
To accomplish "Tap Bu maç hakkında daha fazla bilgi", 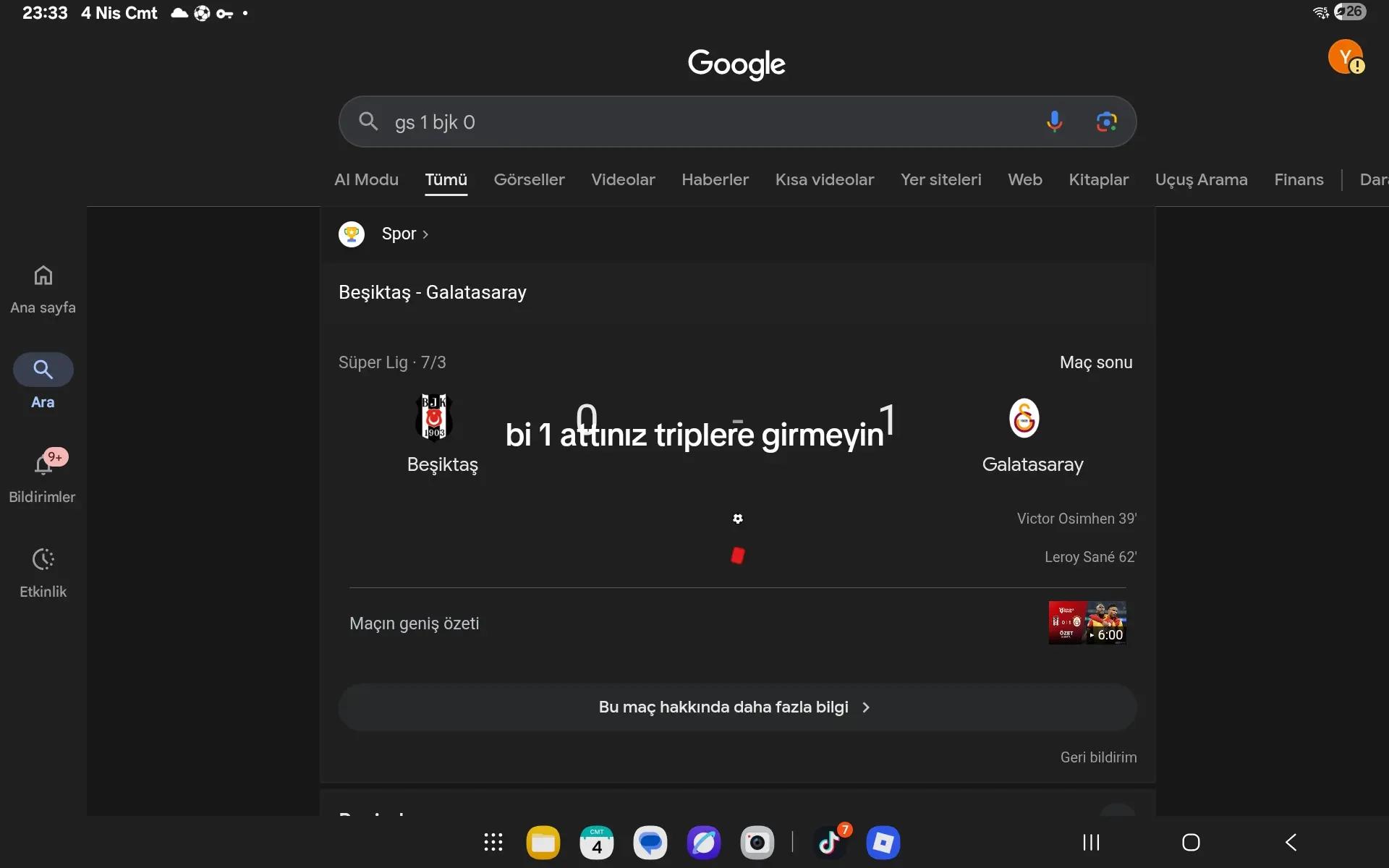I will click(737, 707).
